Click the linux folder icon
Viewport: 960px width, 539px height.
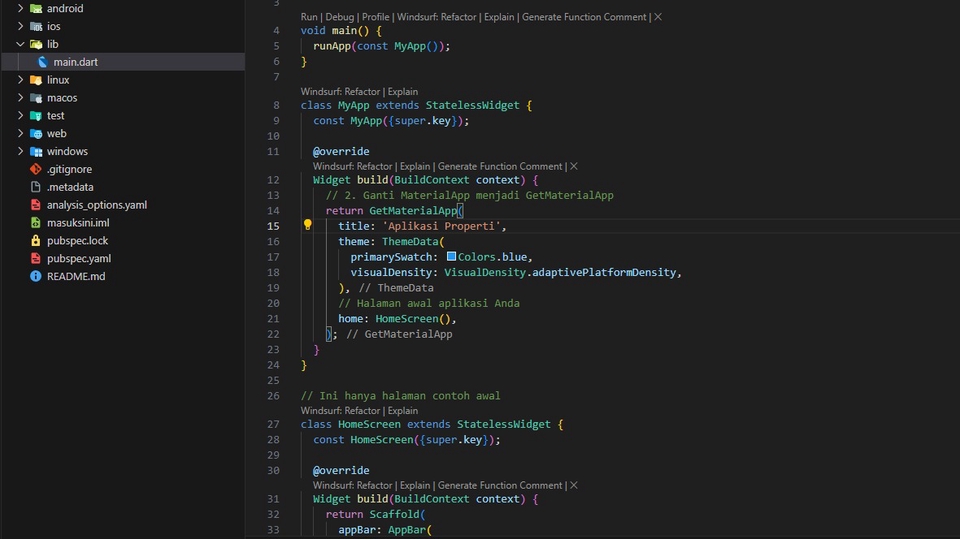(x=36, y=80)
